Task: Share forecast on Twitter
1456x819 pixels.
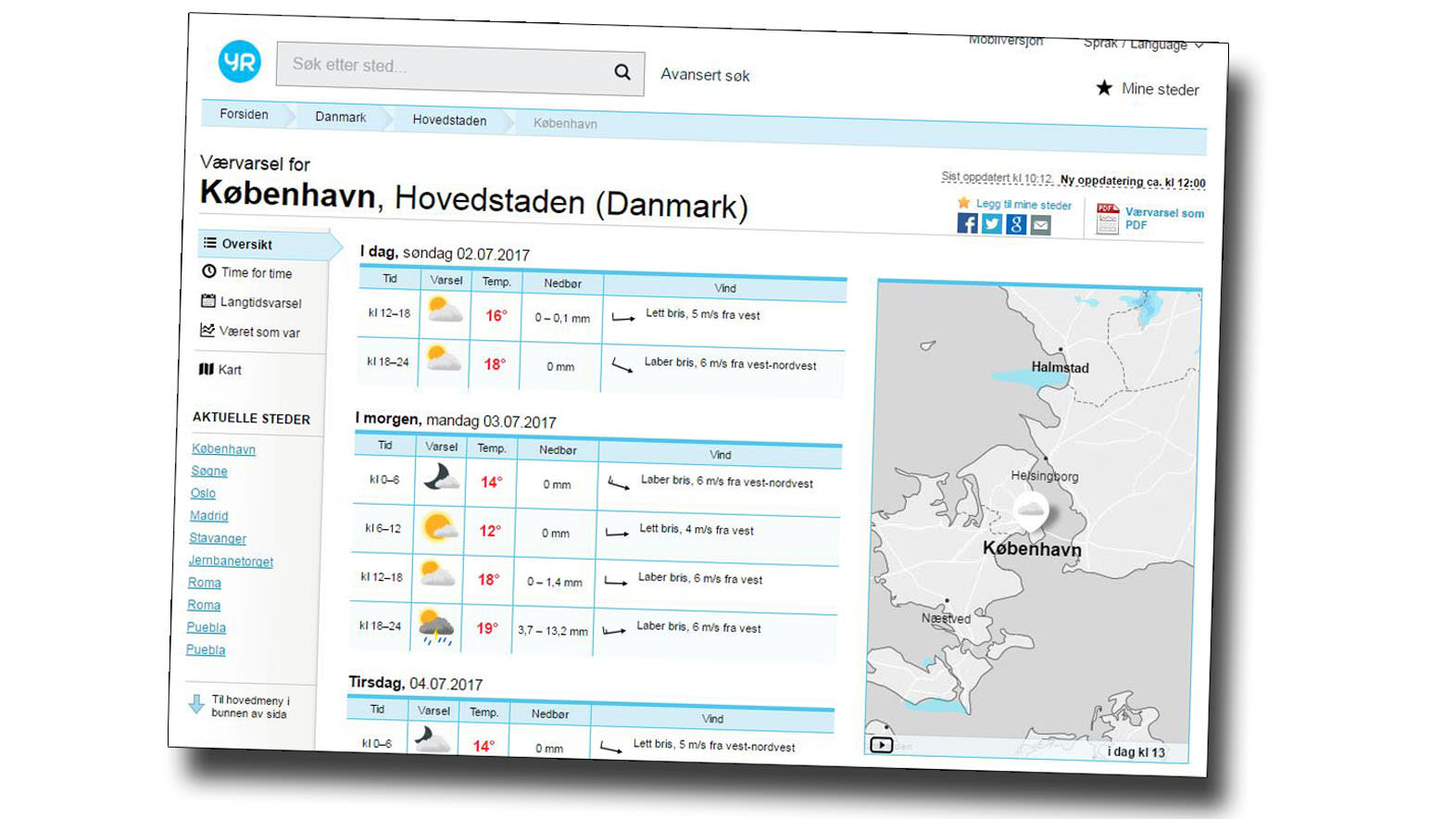Action: (x=992, y=224)
